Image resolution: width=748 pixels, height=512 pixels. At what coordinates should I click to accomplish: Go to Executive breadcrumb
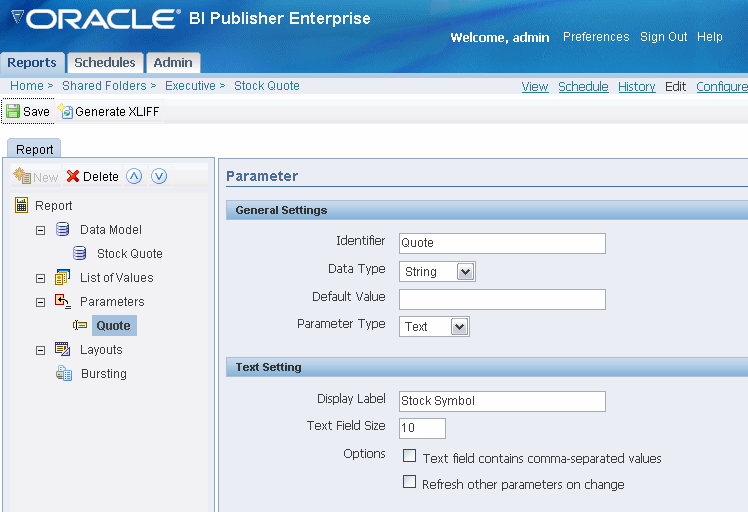(190, 85)
